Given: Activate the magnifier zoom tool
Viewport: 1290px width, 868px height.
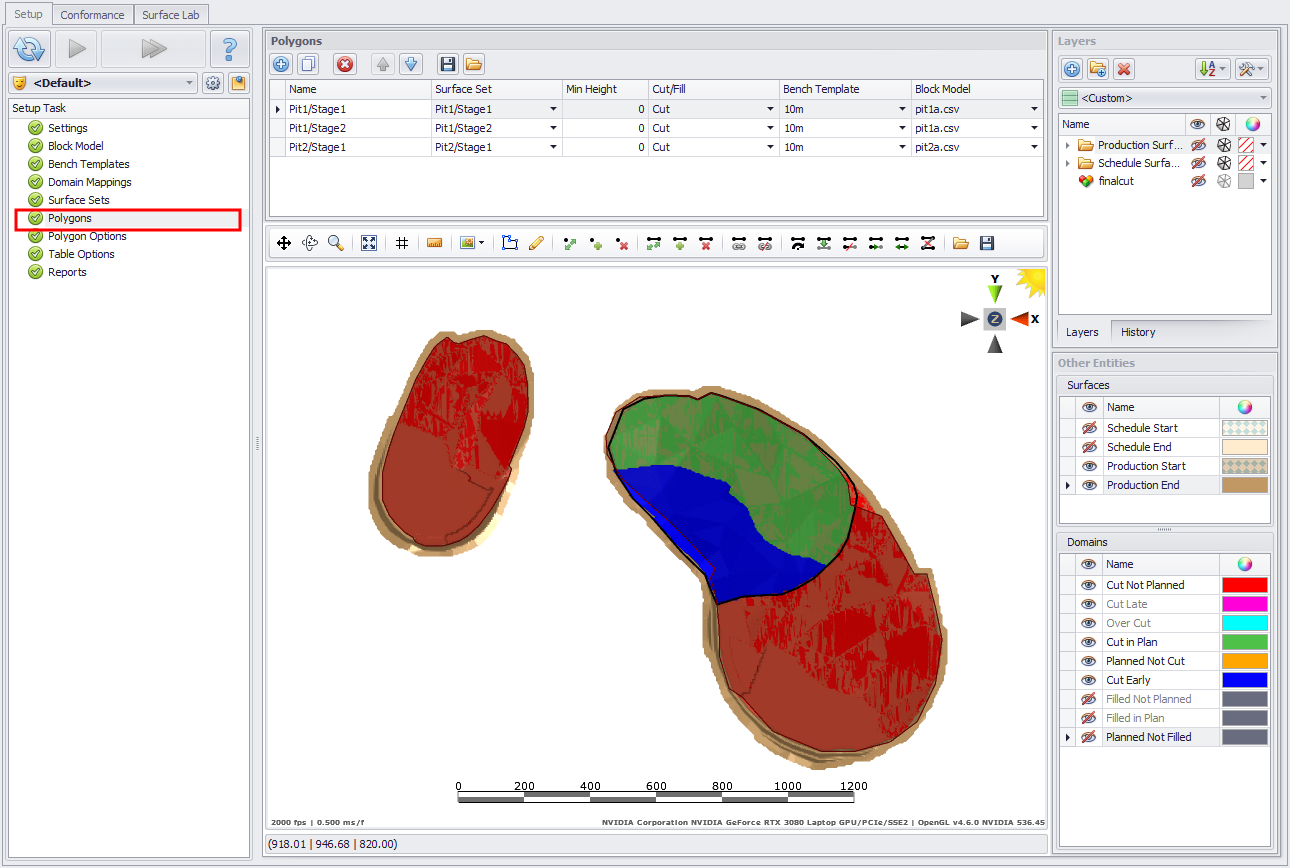Looking at the screenshot, I should coord(336,243).
